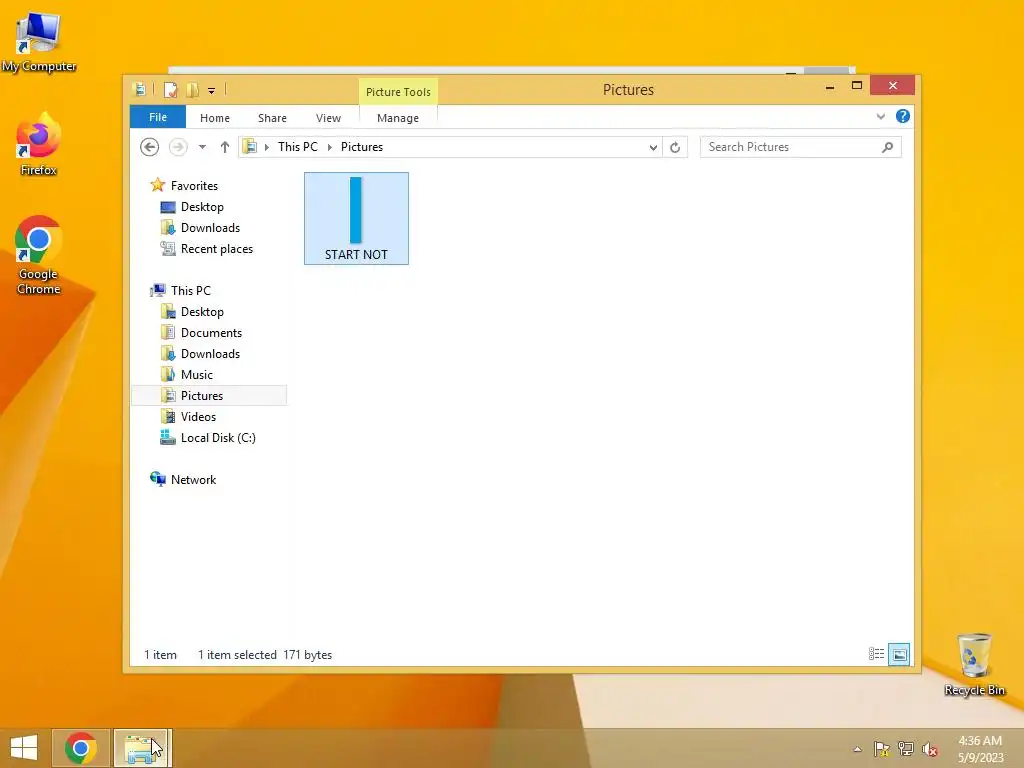The width and height of the screenshot is (1024, 768).
Task: Expand the chevron before Pictures in the address bar
Action: 329,147
